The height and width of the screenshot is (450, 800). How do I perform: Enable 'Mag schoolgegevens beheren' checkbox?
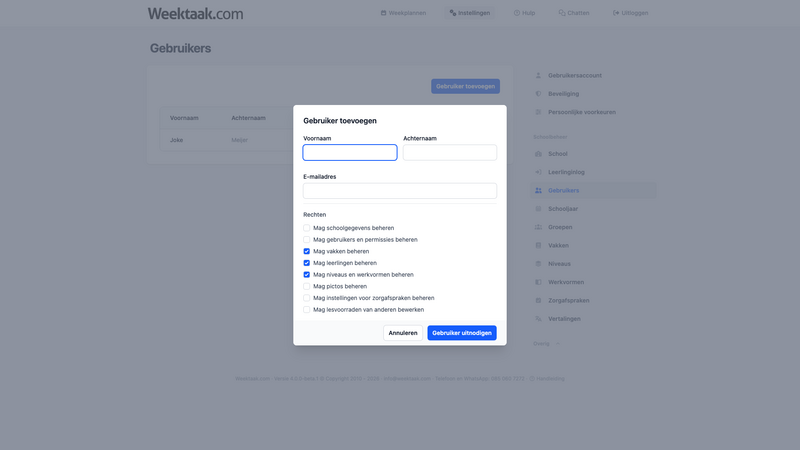307,228
